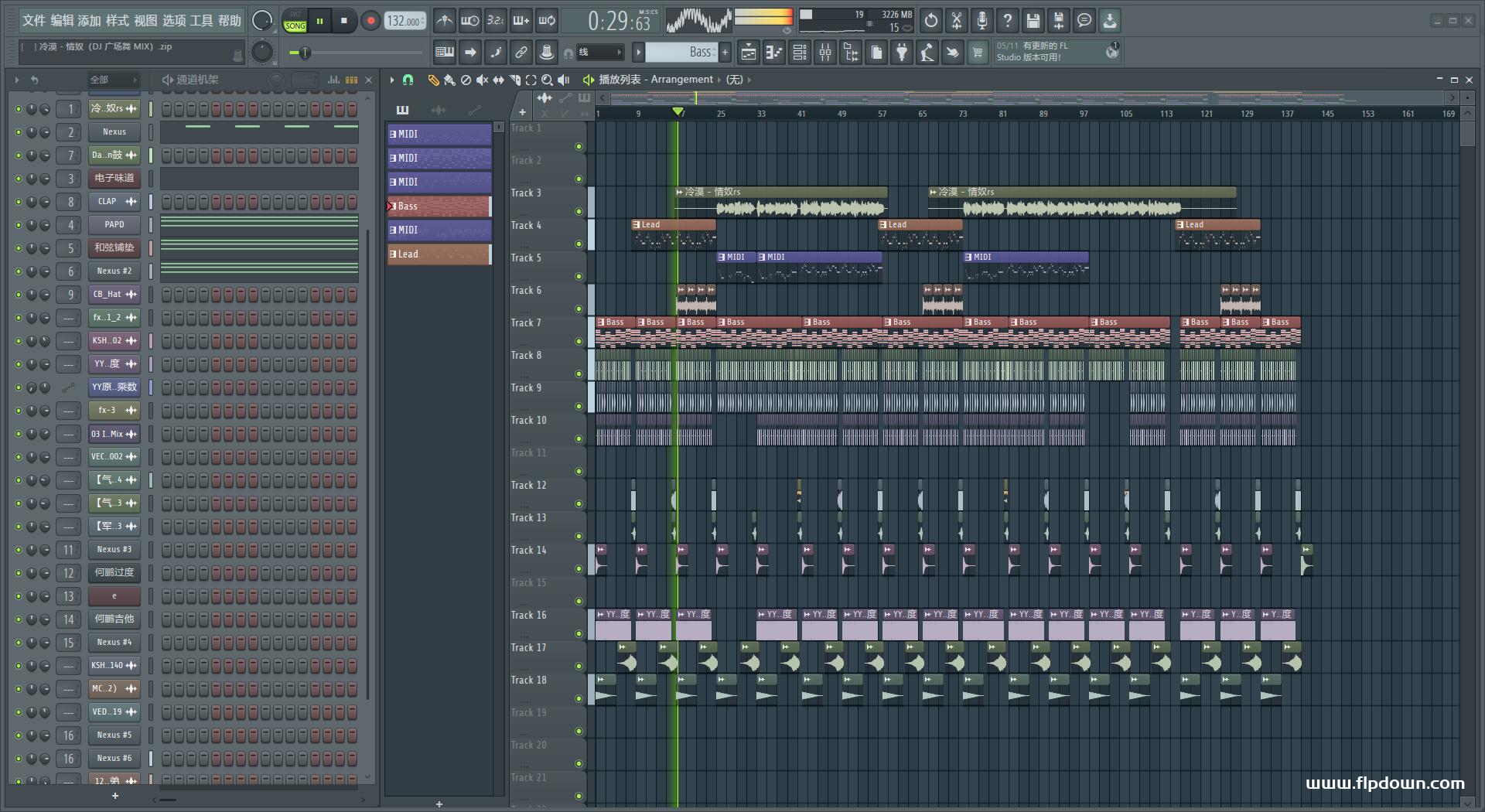Screen dimensions: 1485x812
Task: Open the playlist options menu arrow
Action: click(392, 80)
